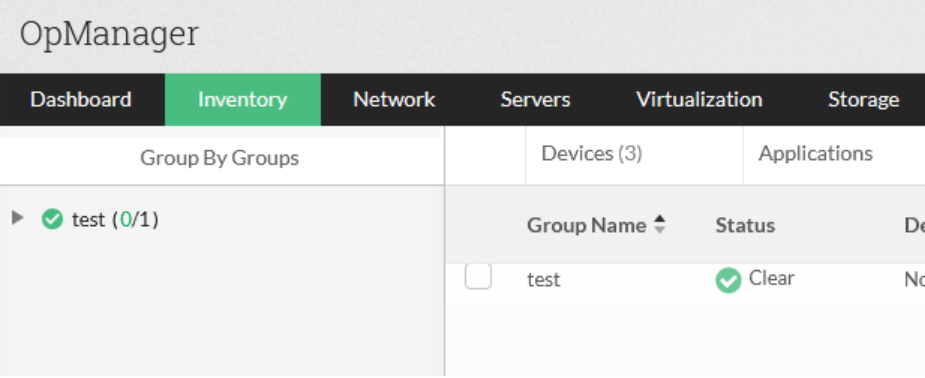Image resolution: width=925 pixels, height=378 pixels.
Task: Click the green Clear status icon
Action: pos(729,280)
